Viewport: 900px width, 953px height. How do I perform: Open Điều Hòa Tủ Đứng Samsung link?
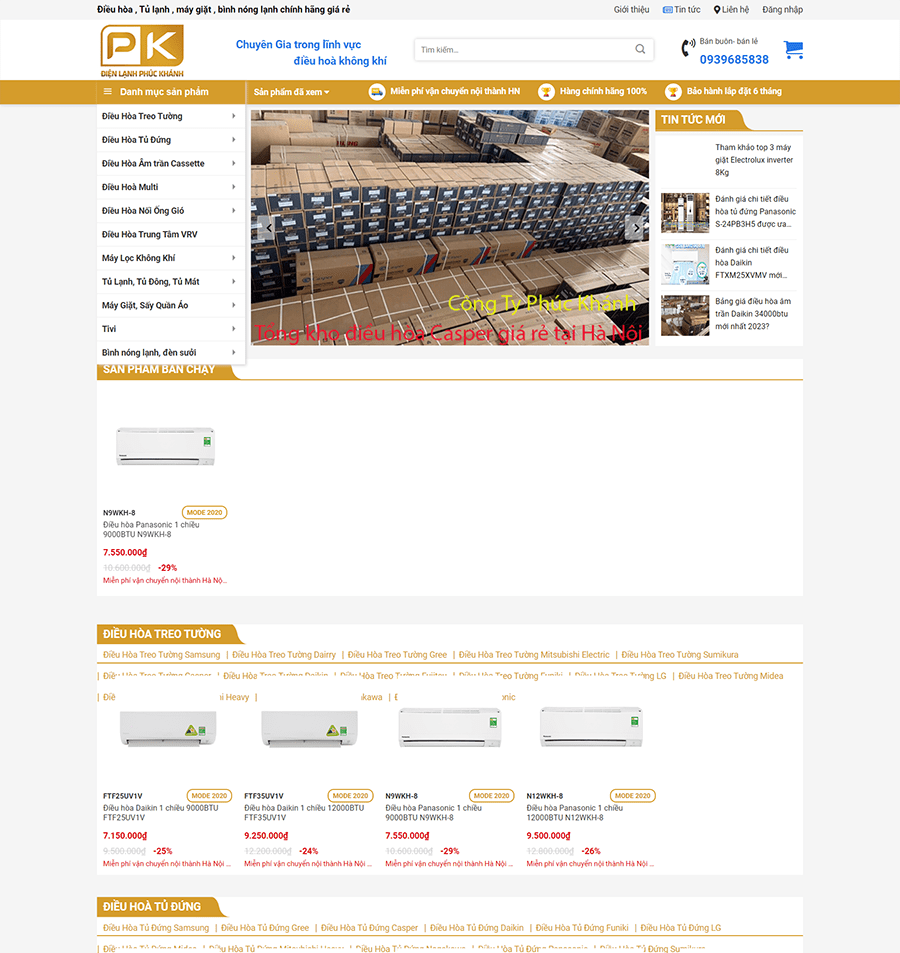[156, 927]
